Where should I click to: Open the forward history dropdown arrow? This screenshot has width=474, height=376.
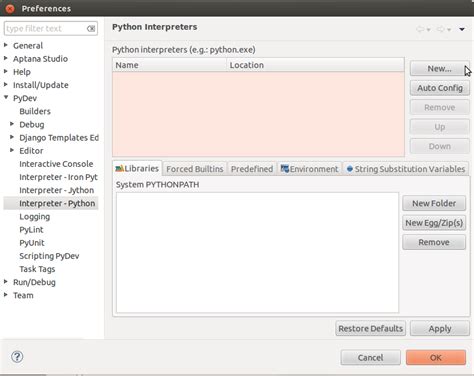click(449, 30)
